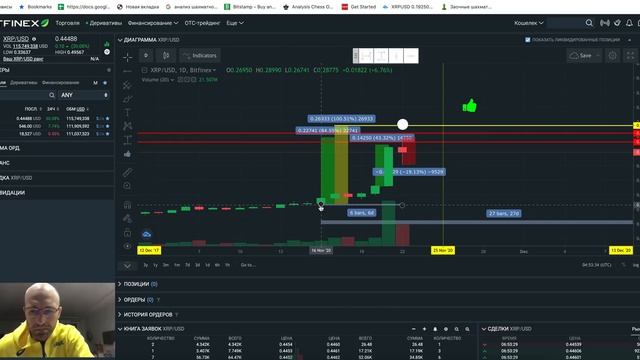Favorite the 18,527 USD ticker row star
The image size is (640, 360).
tap(107, 133)
